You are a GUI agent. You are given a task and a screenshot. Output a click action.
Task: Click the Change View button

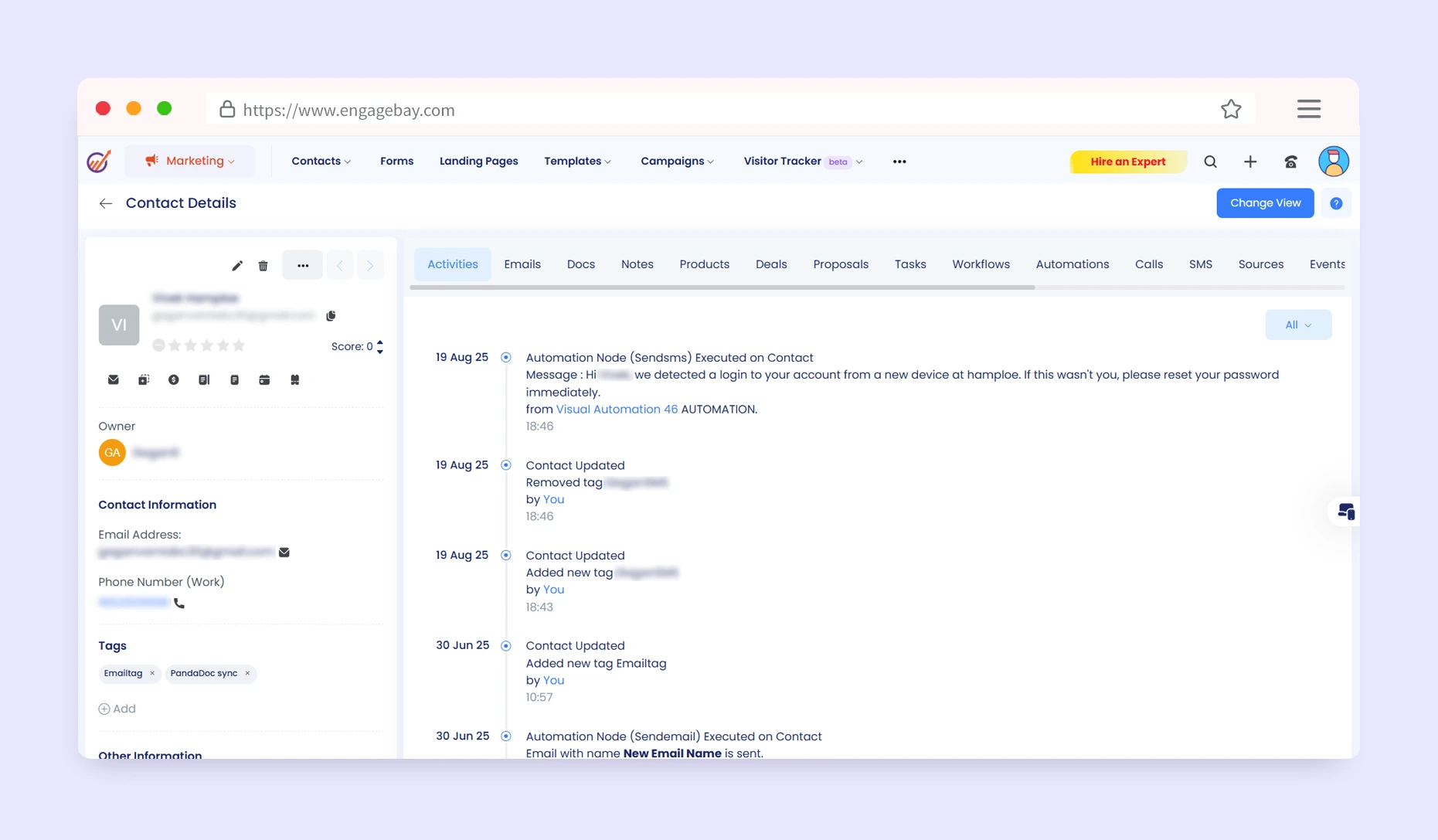(1265, 203)
